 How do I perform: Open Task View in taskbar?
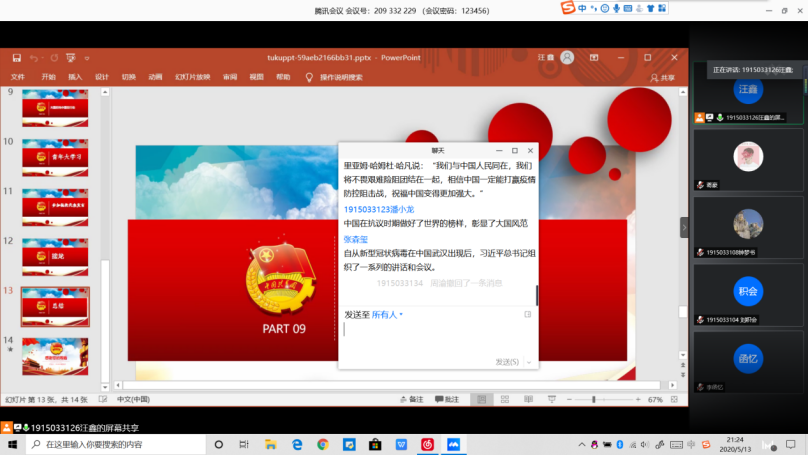pos(244,444)
